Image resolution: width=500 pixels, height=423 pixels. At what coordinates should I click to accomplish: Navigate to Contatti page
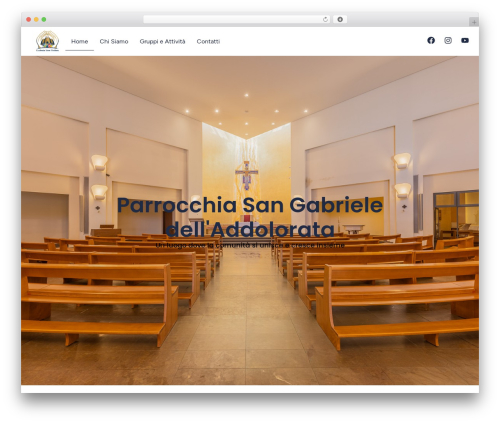tap(208, 41)
